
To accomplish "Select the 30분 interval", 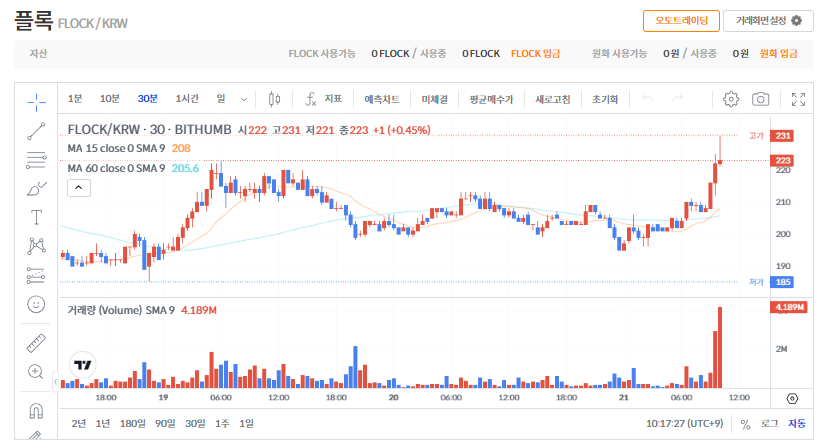I will pyautogui.click(x=148, y=99).
